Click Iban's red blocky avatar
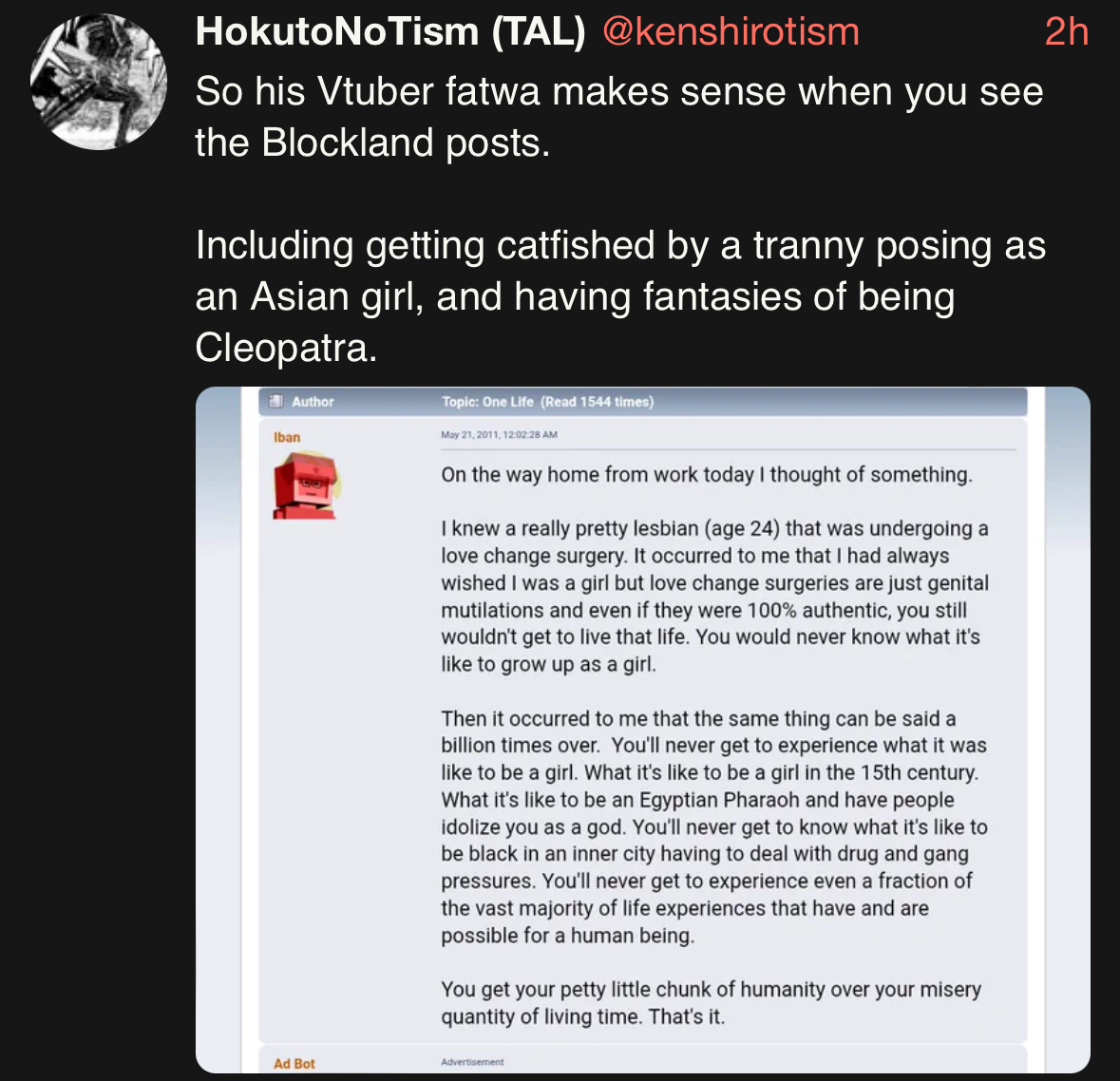1120x1081 pixels. tap(306, 485)
